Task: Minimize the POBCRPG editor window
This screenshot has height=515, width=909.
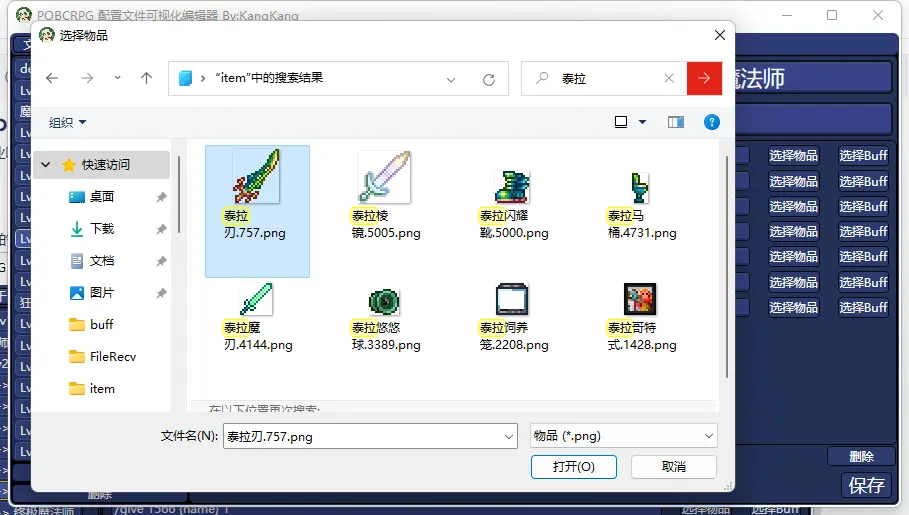Action: pyautogui.click(x=787, y=15)
